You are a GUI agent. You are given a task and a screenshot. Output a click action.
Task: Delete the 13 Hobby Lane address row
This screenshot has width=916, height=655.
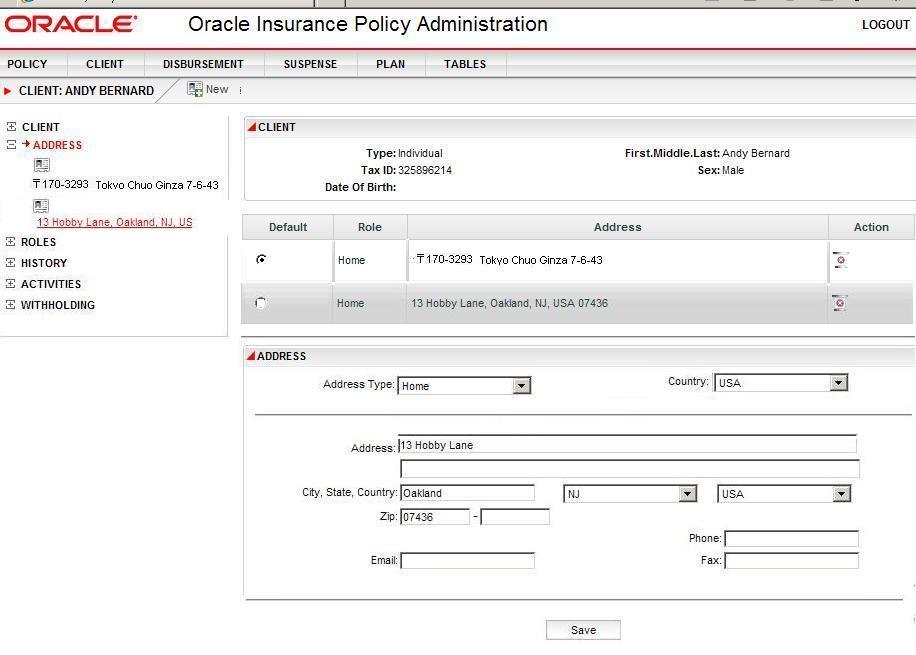point(839,303)
